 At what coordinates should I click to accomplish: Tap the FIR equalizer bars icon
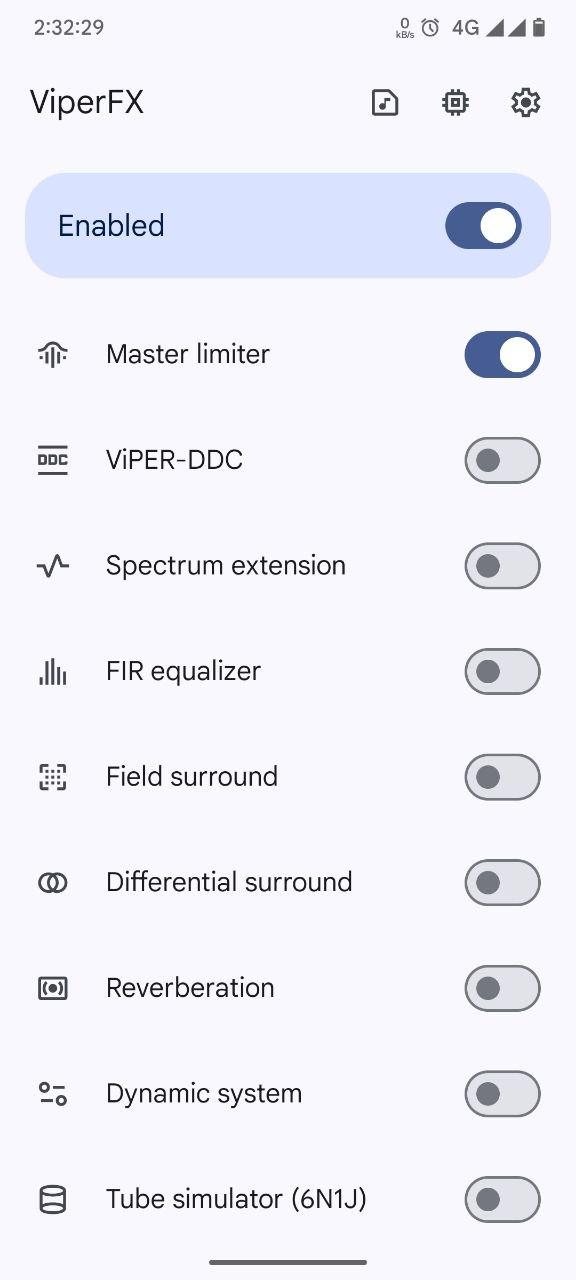(x=53, y=671)
